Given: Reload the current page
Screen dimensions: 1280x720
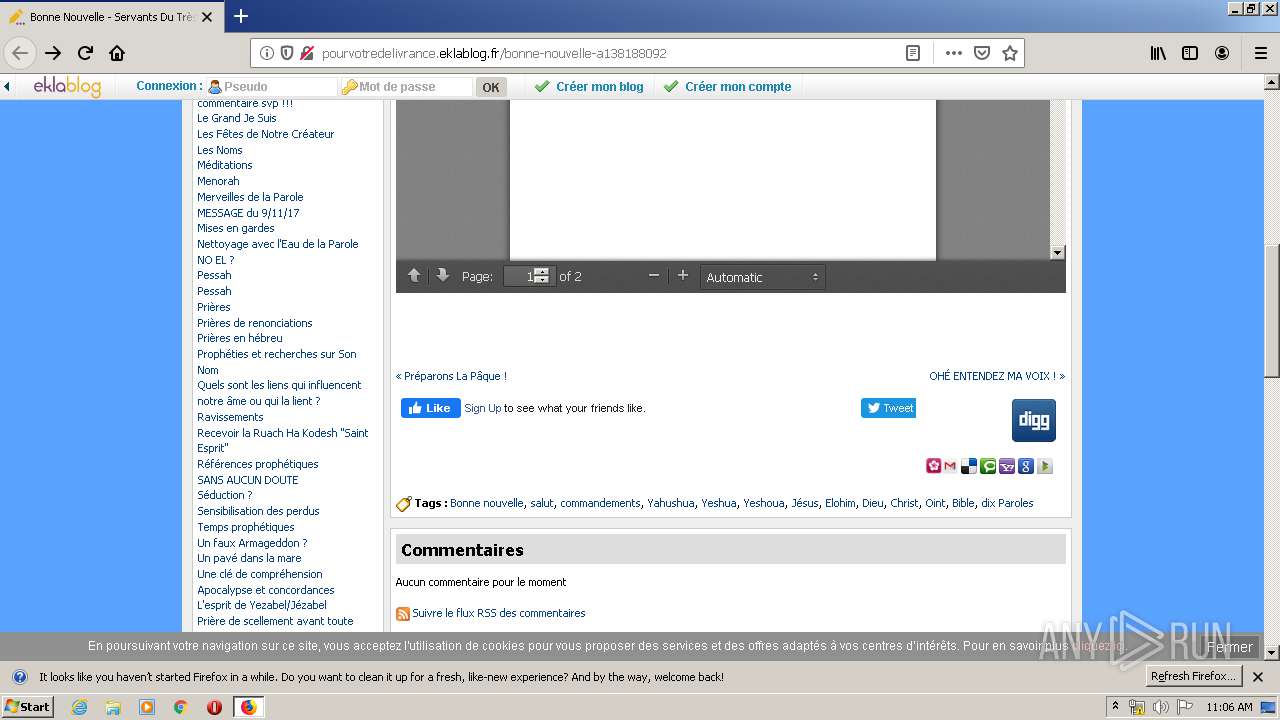Looking at the screenshot, I should click(86, 53).
